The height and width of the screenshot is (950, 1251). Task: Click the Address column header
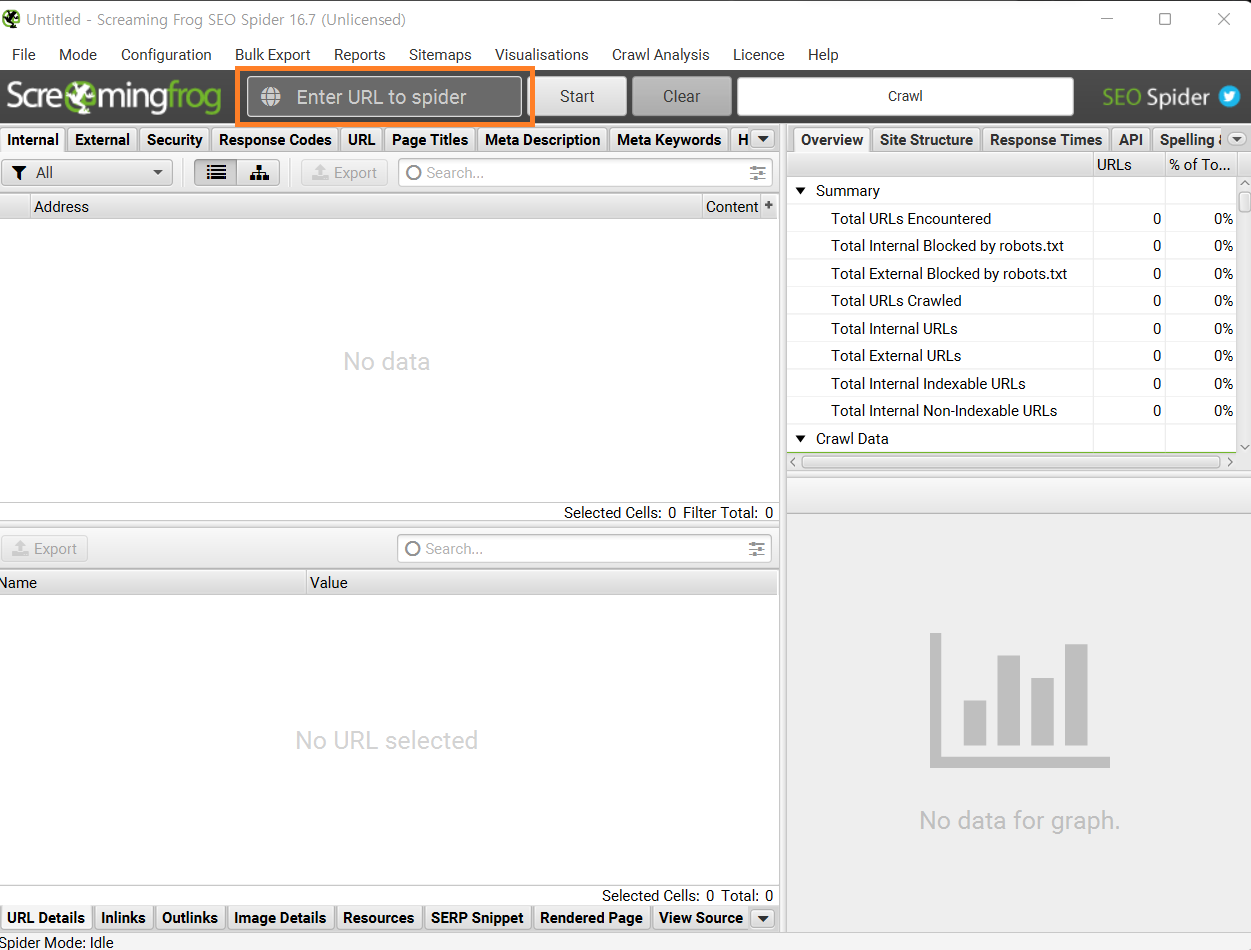365,207
